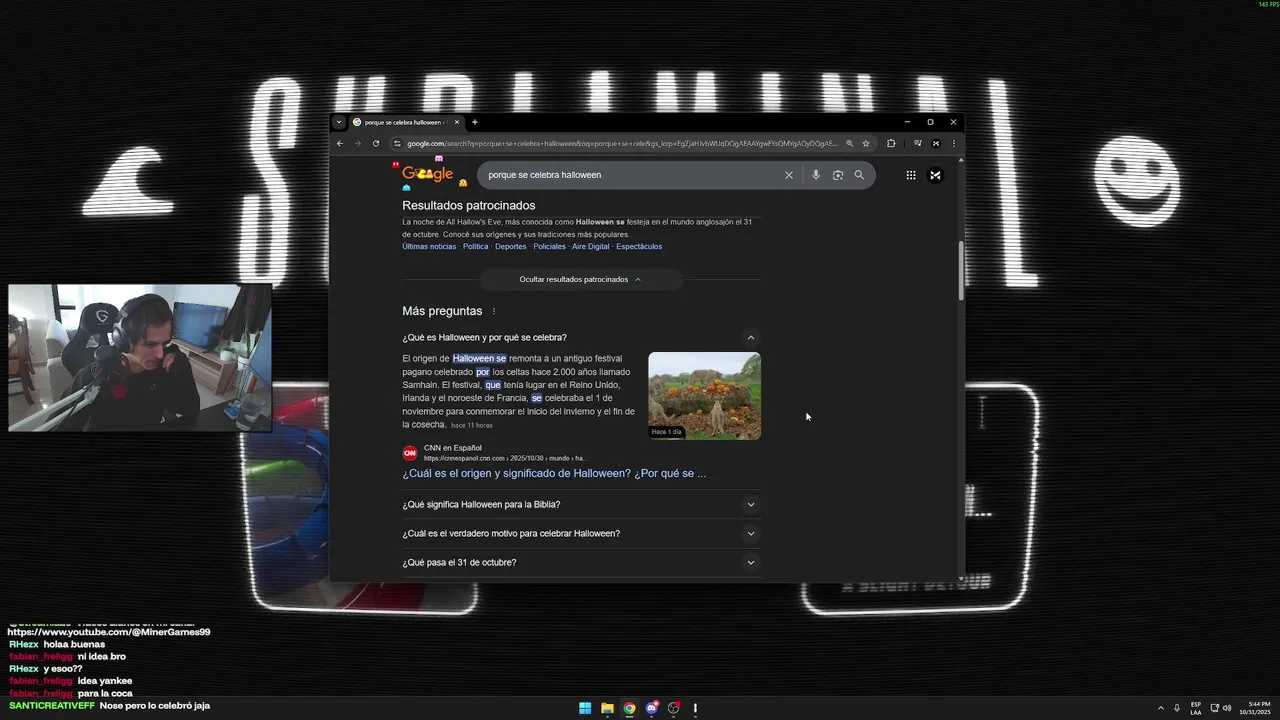The width and height of the screenshot is (1280, 720).
Task: Close the 'porque se celebra halloween' tab
Action: 457,122
